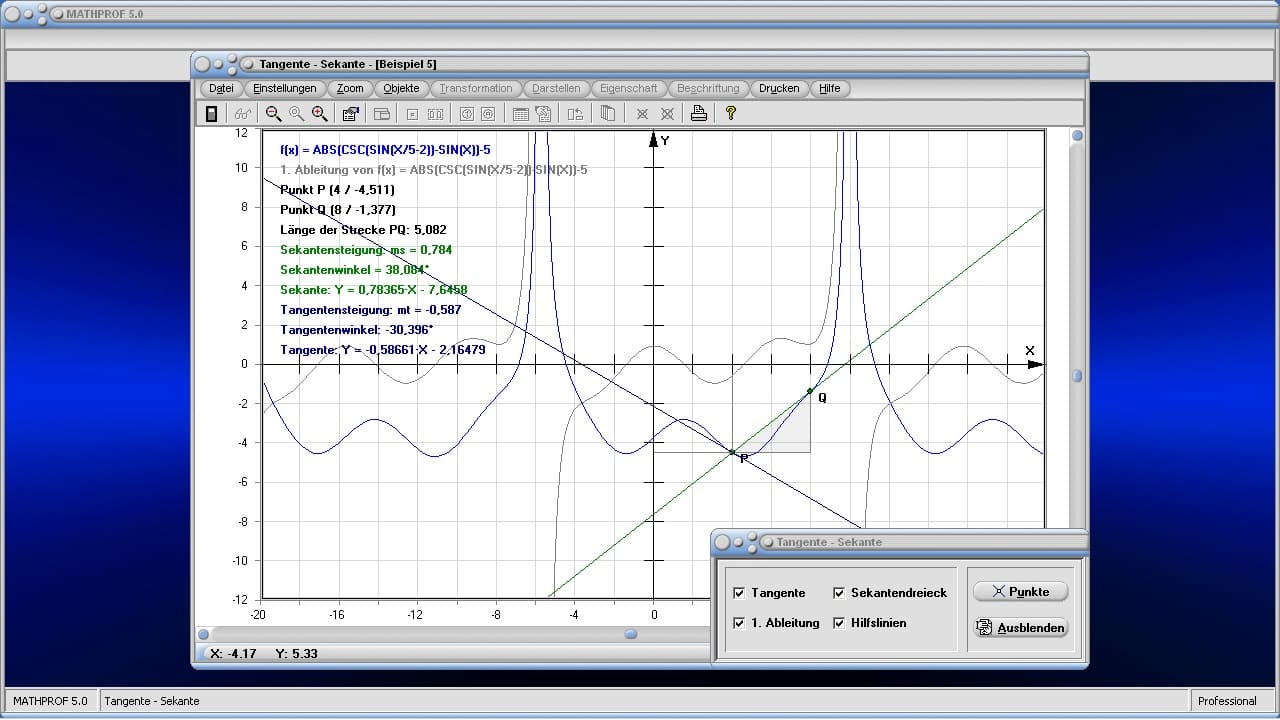Image resolution: width=1280 pixels, height=720 pixels.
Task: Open the Hilfe menu
Action: [830, 88]
